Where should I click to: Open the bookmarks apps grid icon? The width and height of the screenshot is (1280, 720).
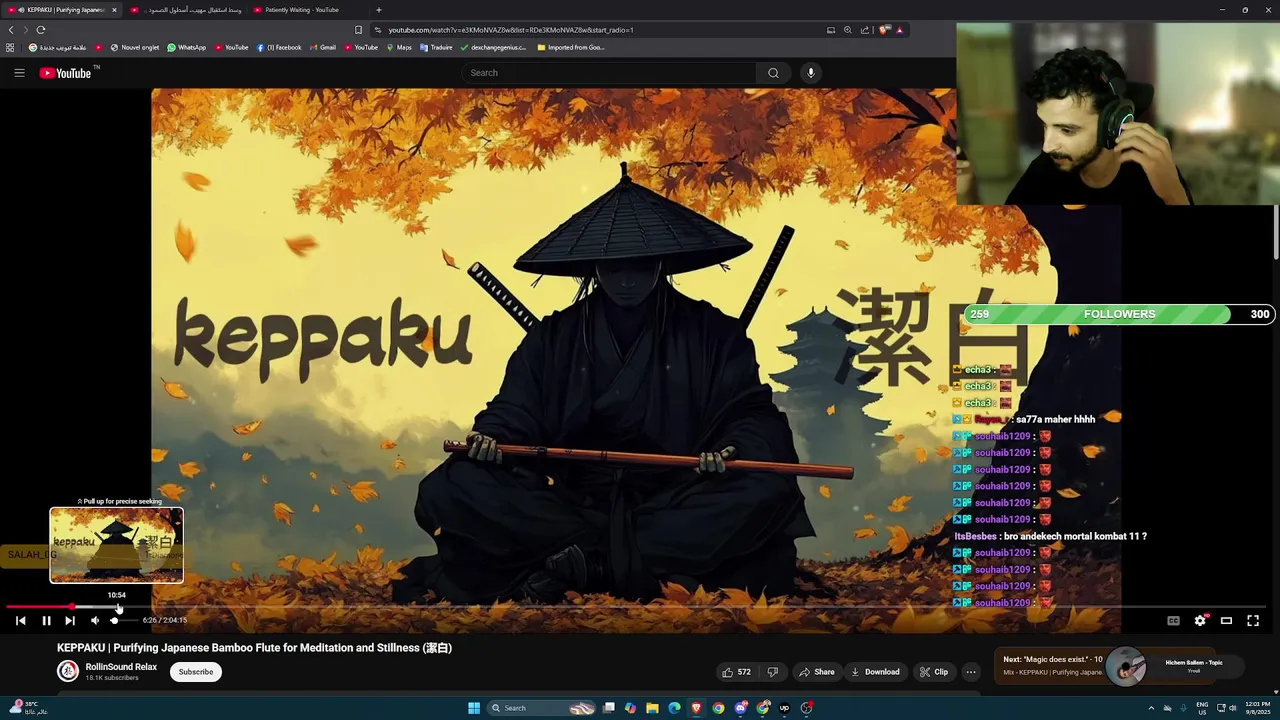(x=10, y=47)
